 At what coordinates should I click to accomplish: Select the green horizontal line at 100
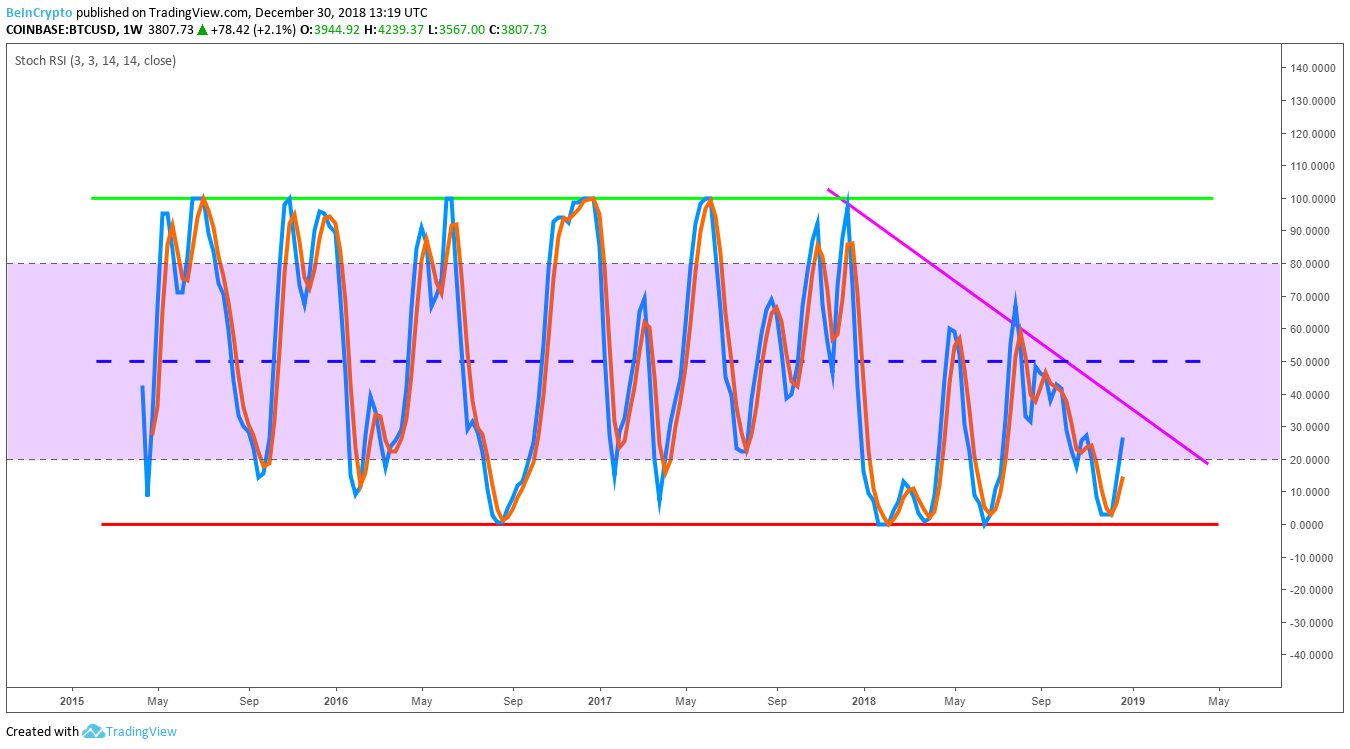pos(651,198)
